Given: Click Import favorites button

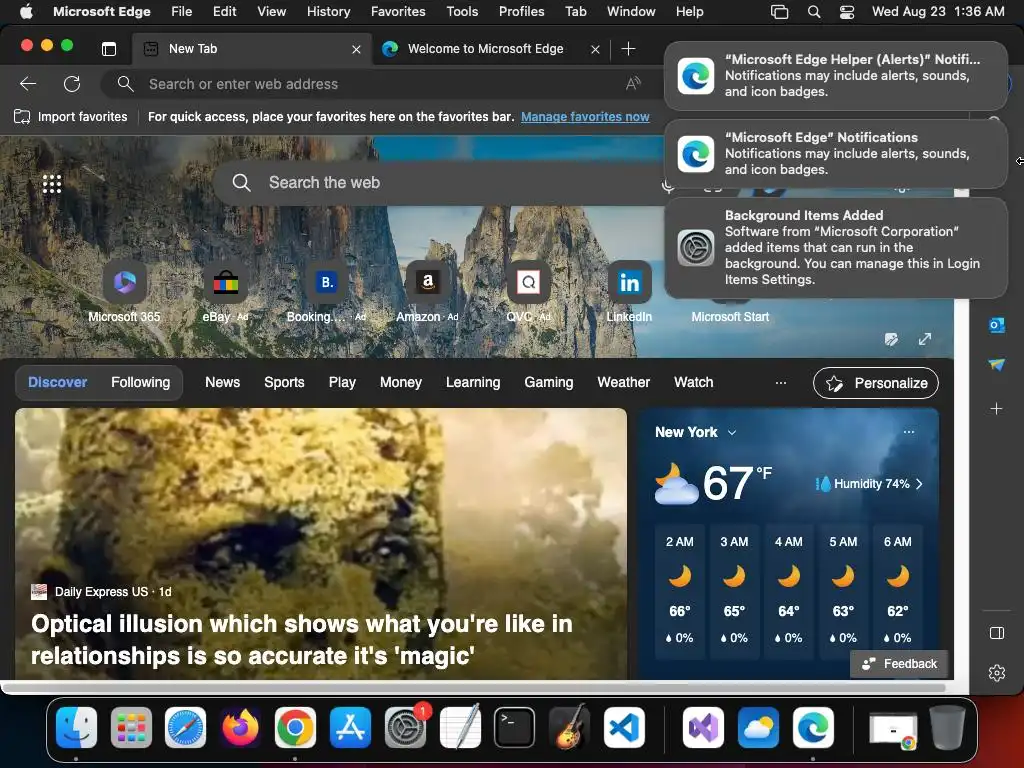Looking at the screenshot, I should 71,117.
